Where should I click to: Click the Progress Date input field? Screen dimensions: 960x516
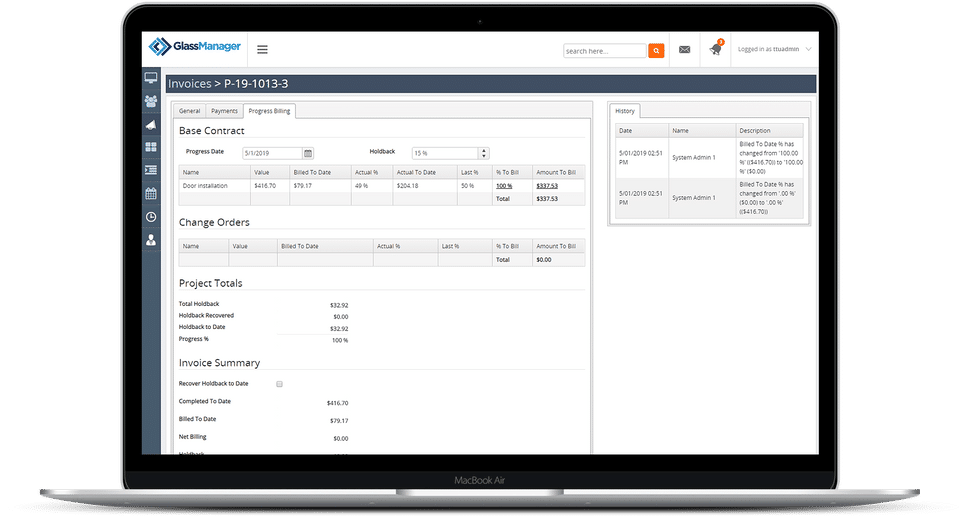coord(272,153)
